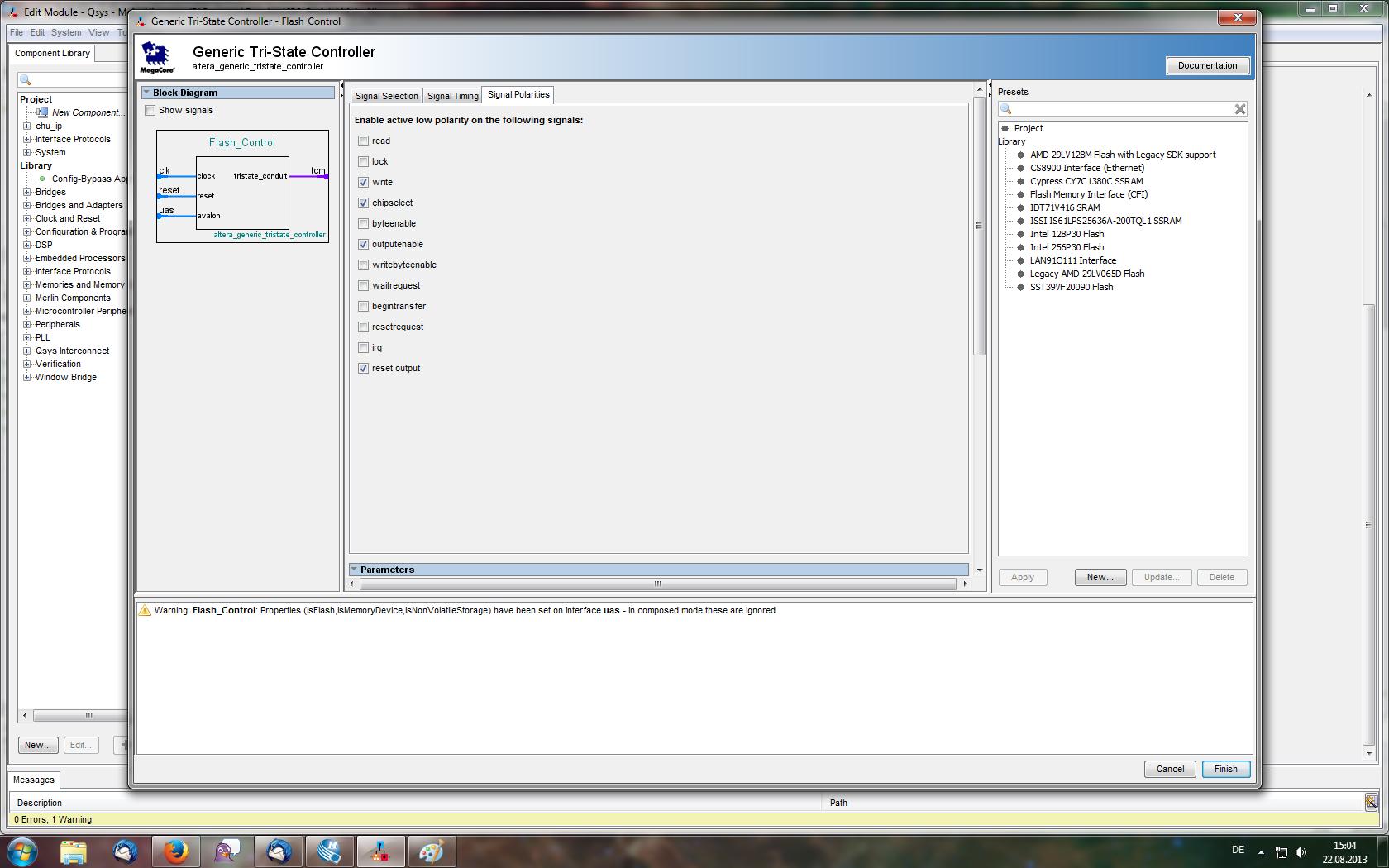The image size is (1389, 868).
Task: Click the horizontal scrollbar under Parameters
Action: pos(657,584)
